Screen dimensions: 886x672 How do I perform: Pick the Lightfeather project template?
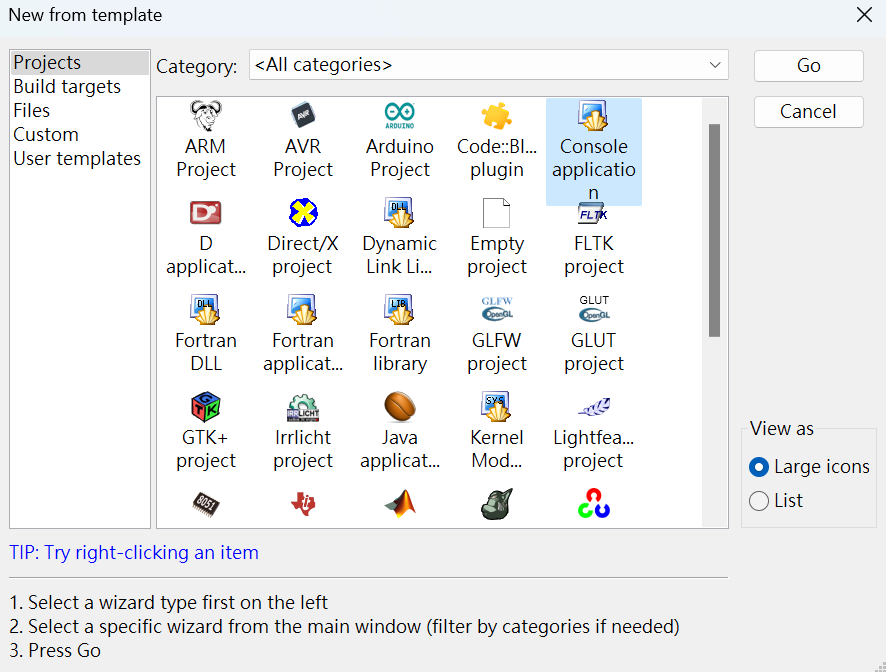[x=593, y=431]
